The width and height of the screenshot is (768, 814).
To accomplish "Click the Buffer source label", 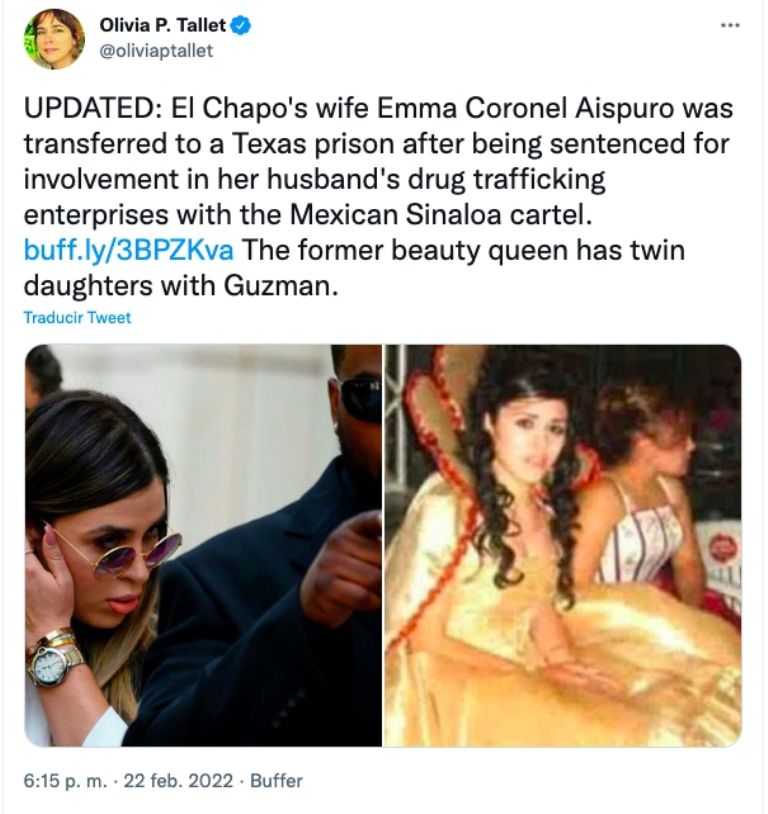I will tap(276, 780).
